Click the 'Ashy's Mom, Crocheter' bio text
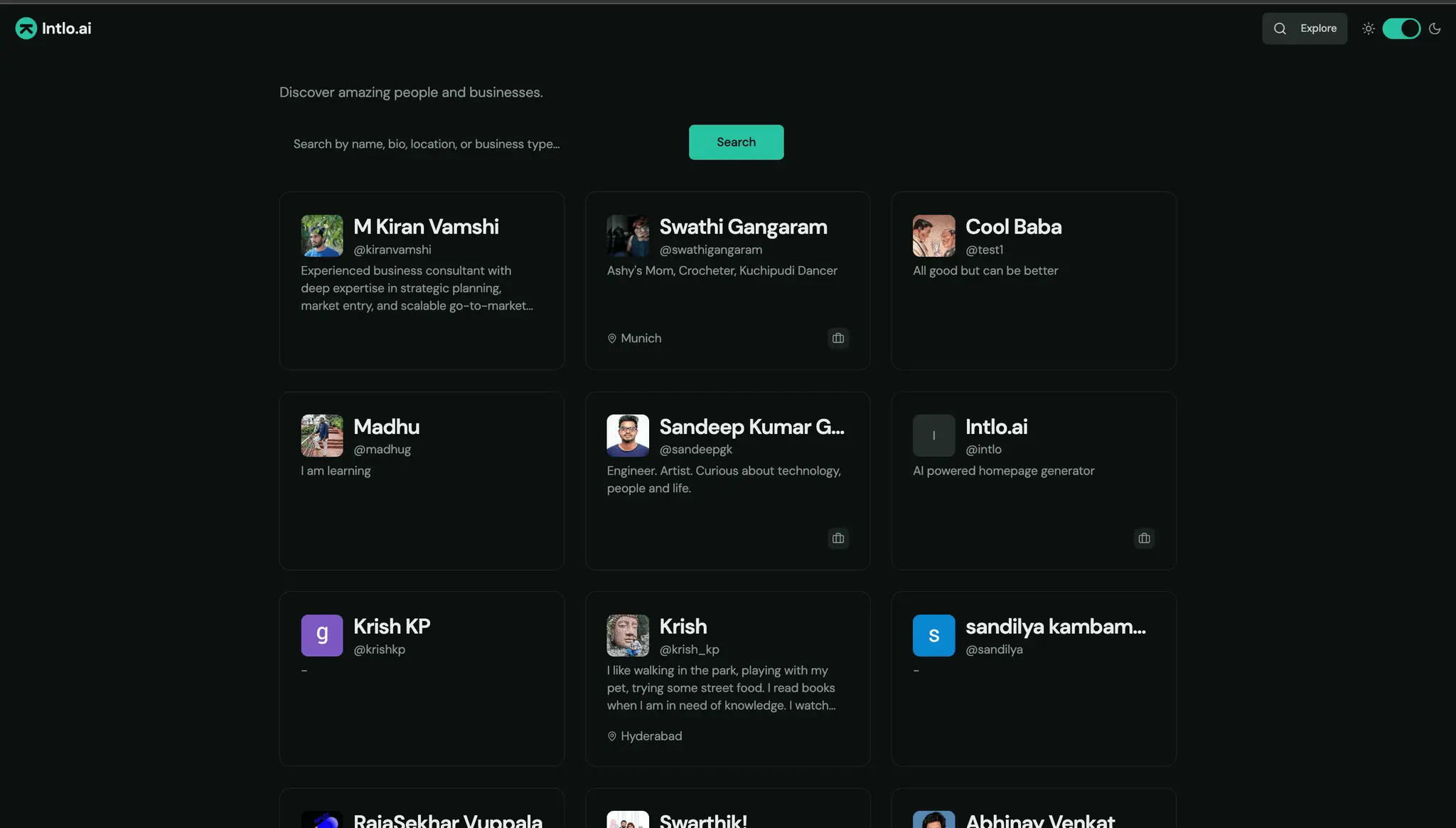This screenshot has width=1456, height=828. 722,271
